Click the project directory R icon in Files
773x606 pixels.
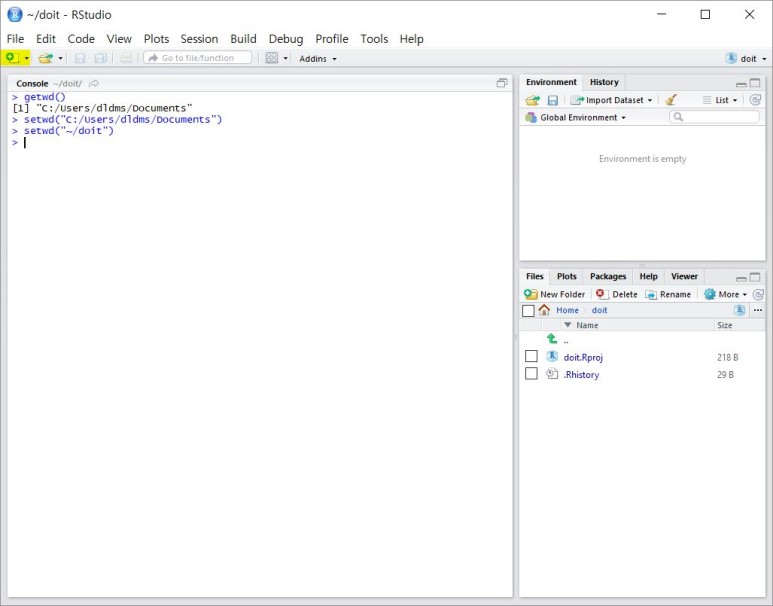coord(739,310)
